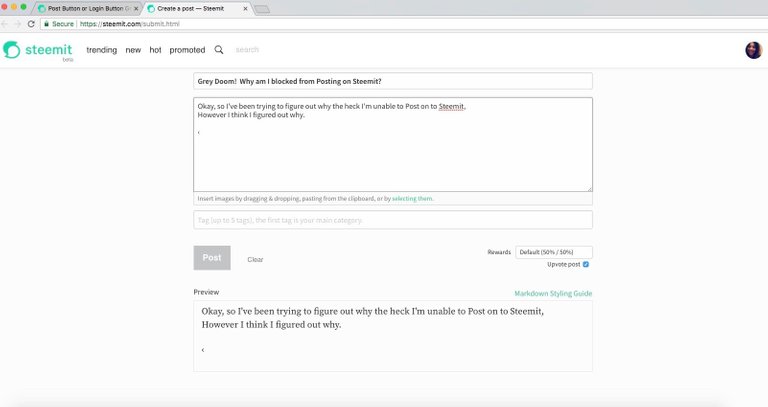This screenshot has width=768, height=407.
Task: Open the Rewards dropdown
Action: pos(554,252)
